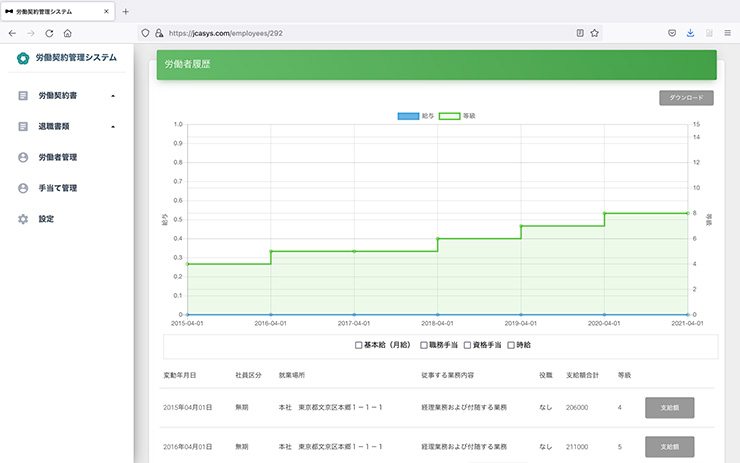Click the 設定 gear icon

pos(23,219)
